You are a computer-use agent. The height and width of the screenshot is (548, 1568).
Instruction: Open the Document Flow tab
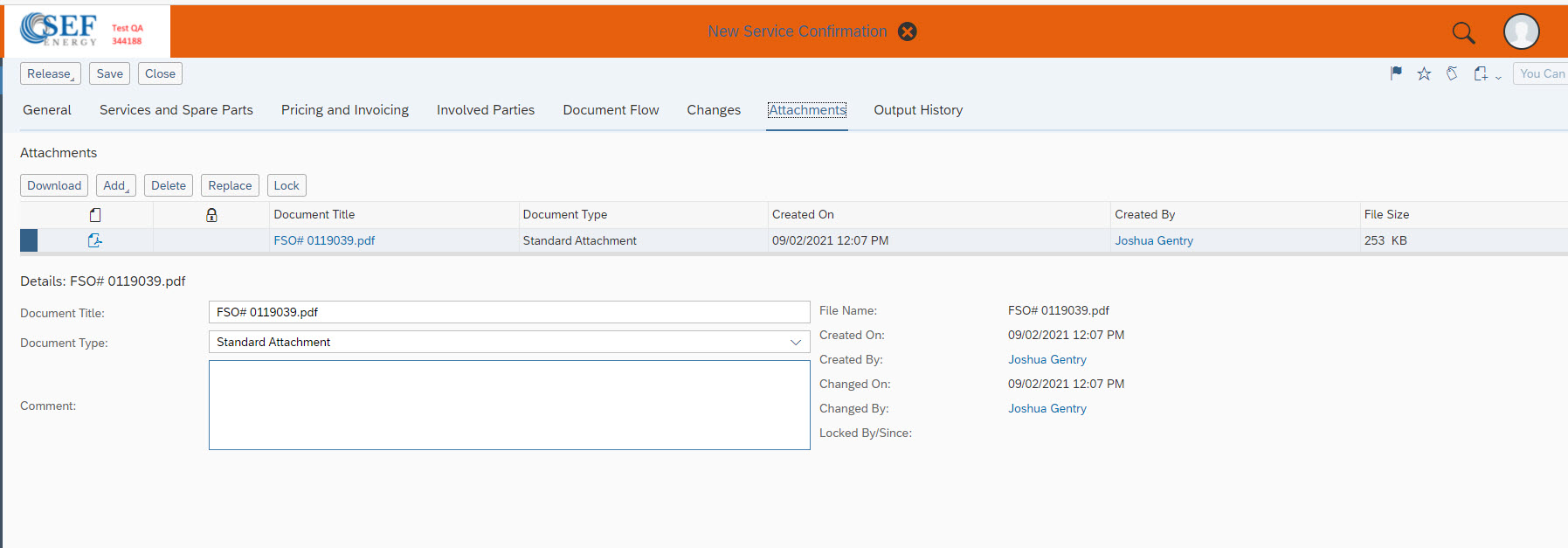coord(611,110)
